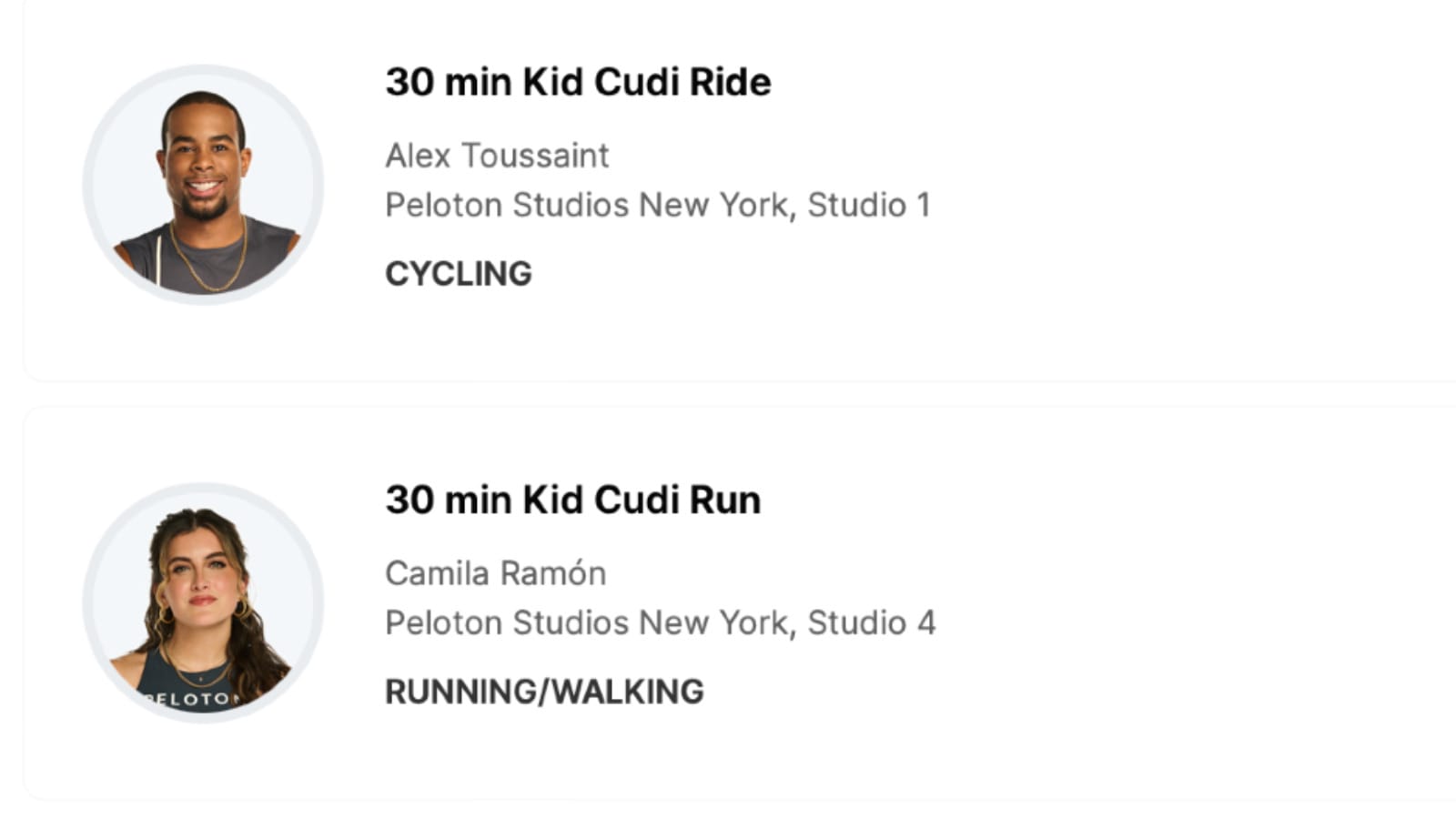Click the word "Ride" in the first class title
Screen dimensions: 1456x819
click(x=730, y=82)
